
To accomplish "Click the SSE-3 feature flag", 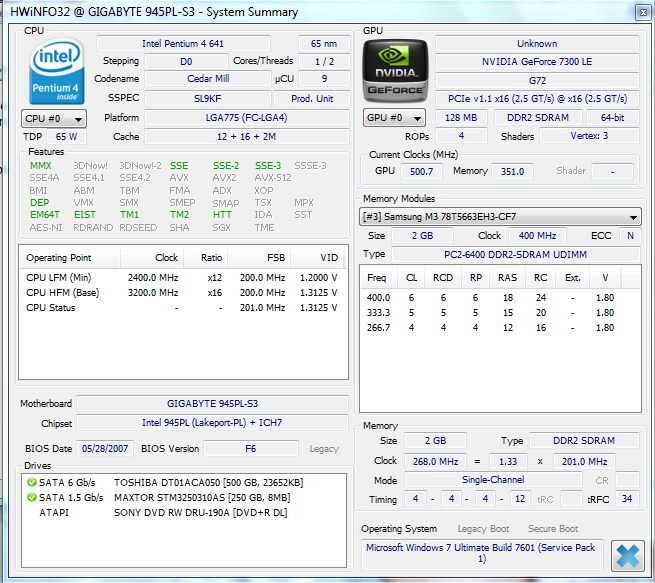I will click(268, 166).
